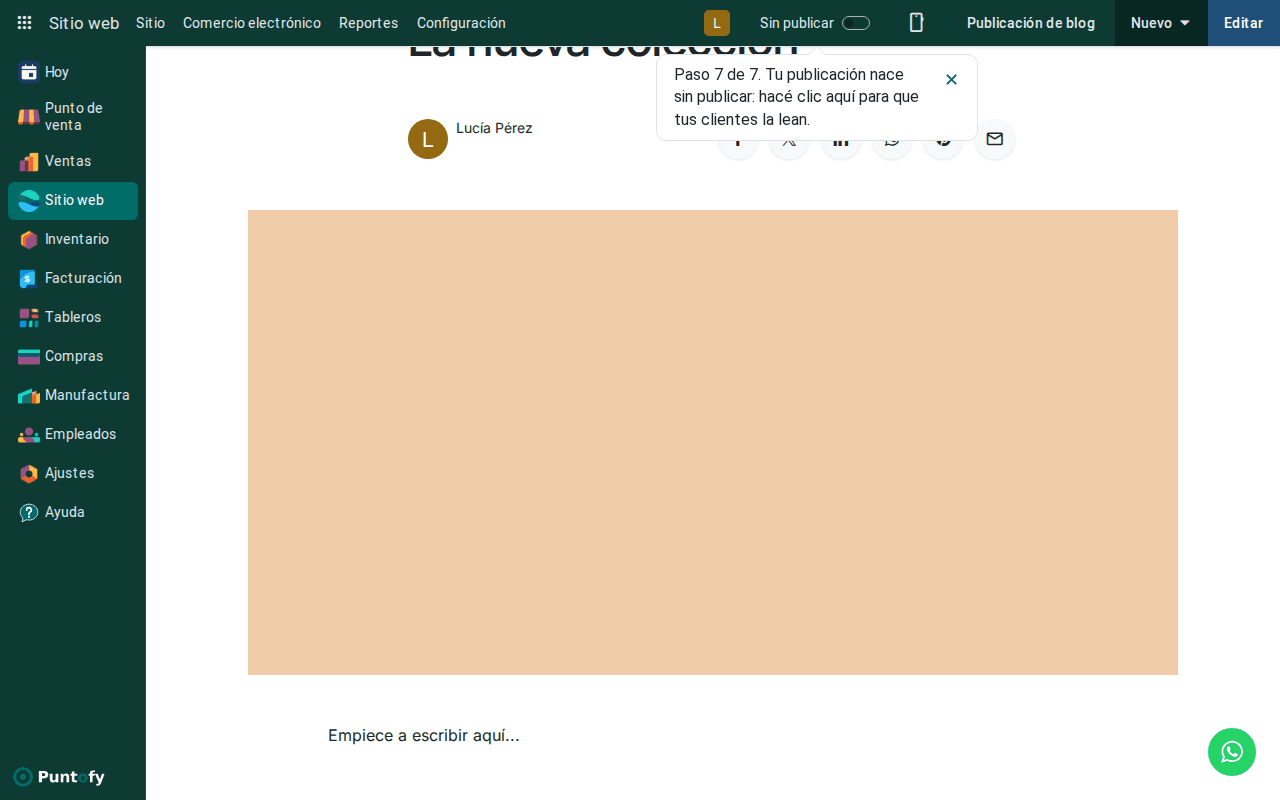The image size is (1280, 800).
Task: Open Ajustes in the sidebar
Action: point(73,473)
